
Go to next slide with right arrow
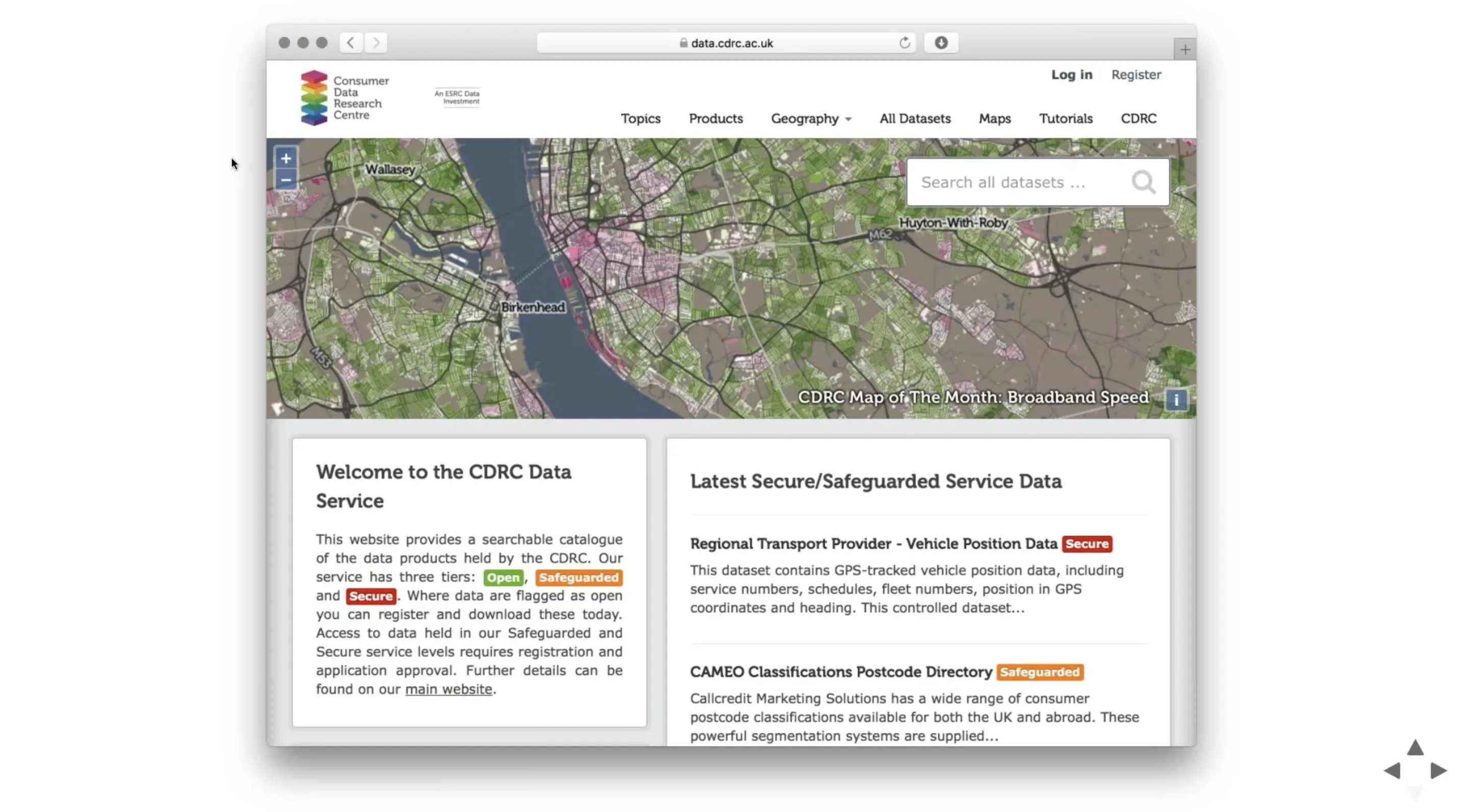pos(1438,770)
